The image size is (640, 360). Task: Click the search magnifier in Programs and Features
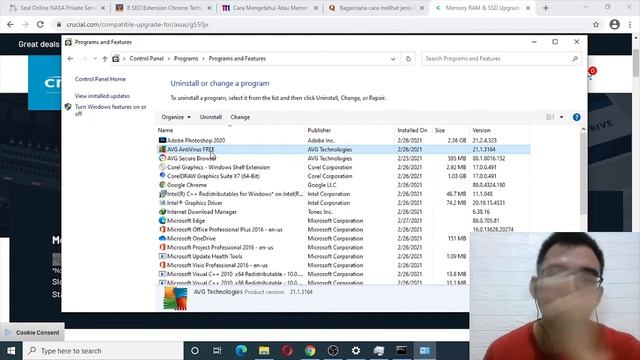pos(575,59)
